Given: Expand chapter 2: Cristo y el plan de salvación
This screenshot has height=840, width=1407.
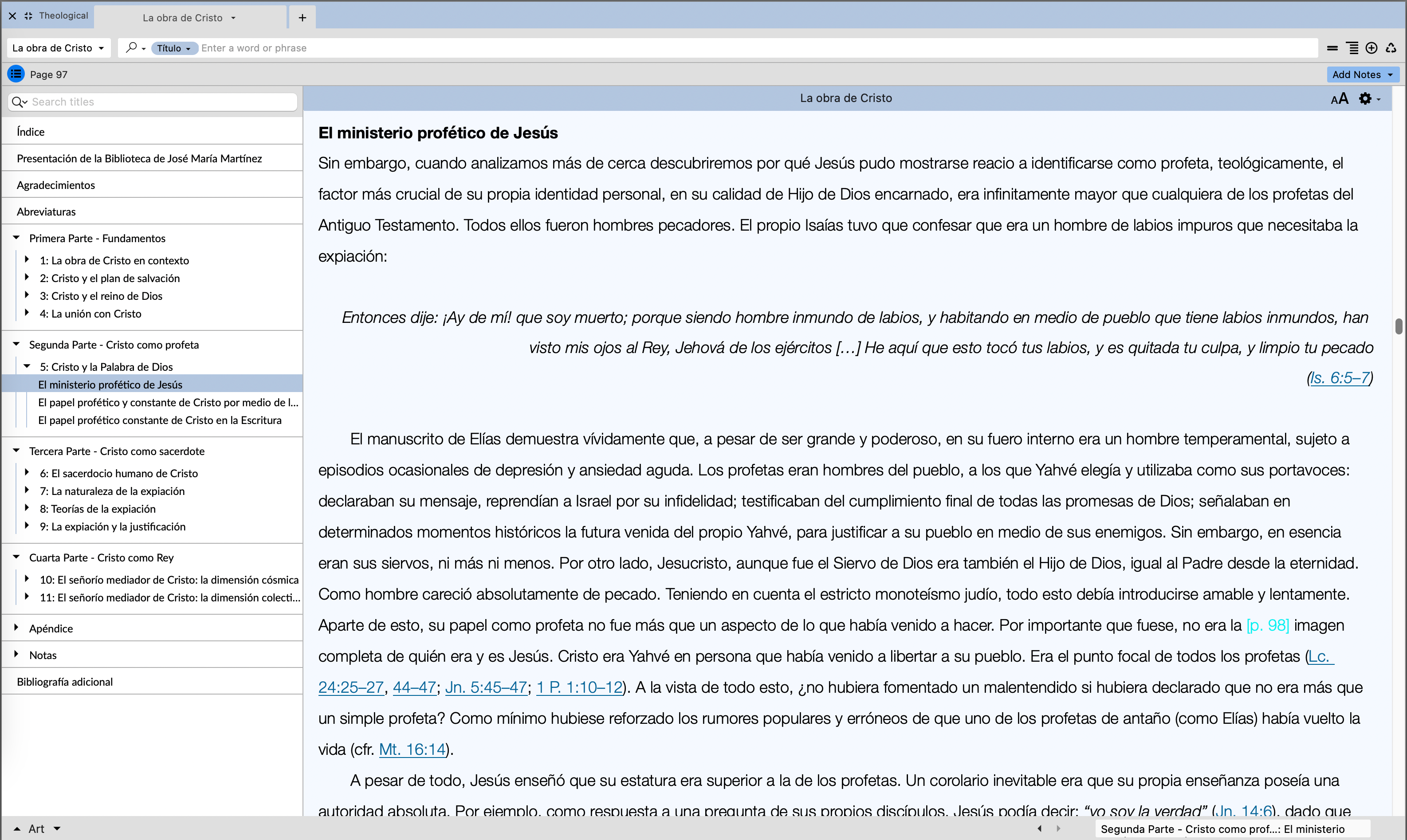Looking at the screenshot, I should click(x=27, y=277).
